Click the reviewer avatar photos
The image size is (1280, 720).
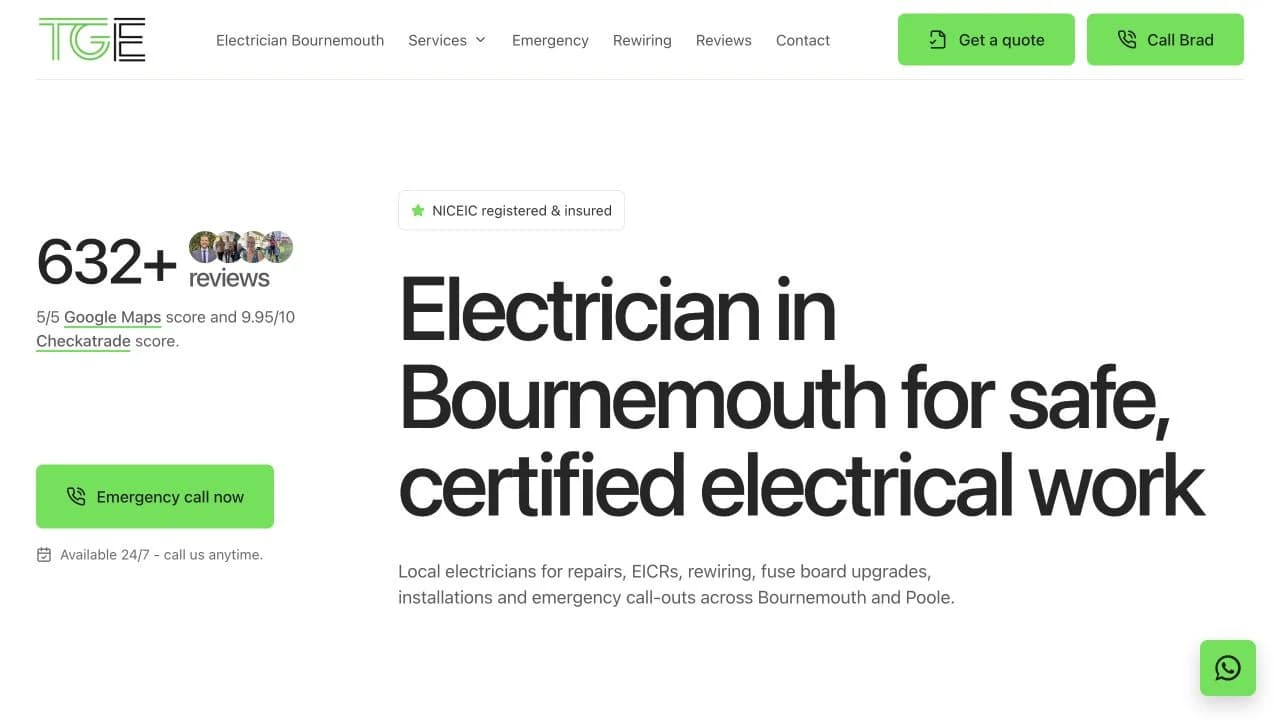241,247
